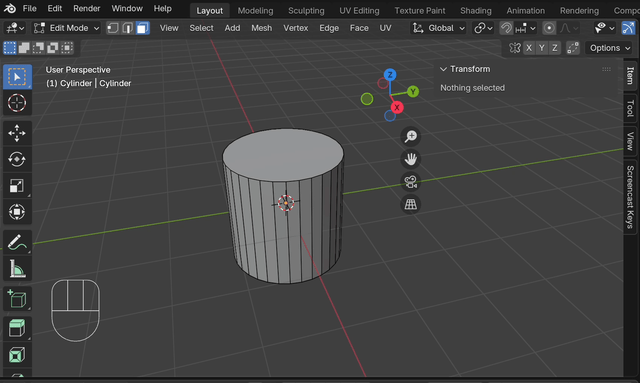This screenshot has height=383, width=640.
Task: Open the snapping options dropdown
Action: (x=525, y=28)
